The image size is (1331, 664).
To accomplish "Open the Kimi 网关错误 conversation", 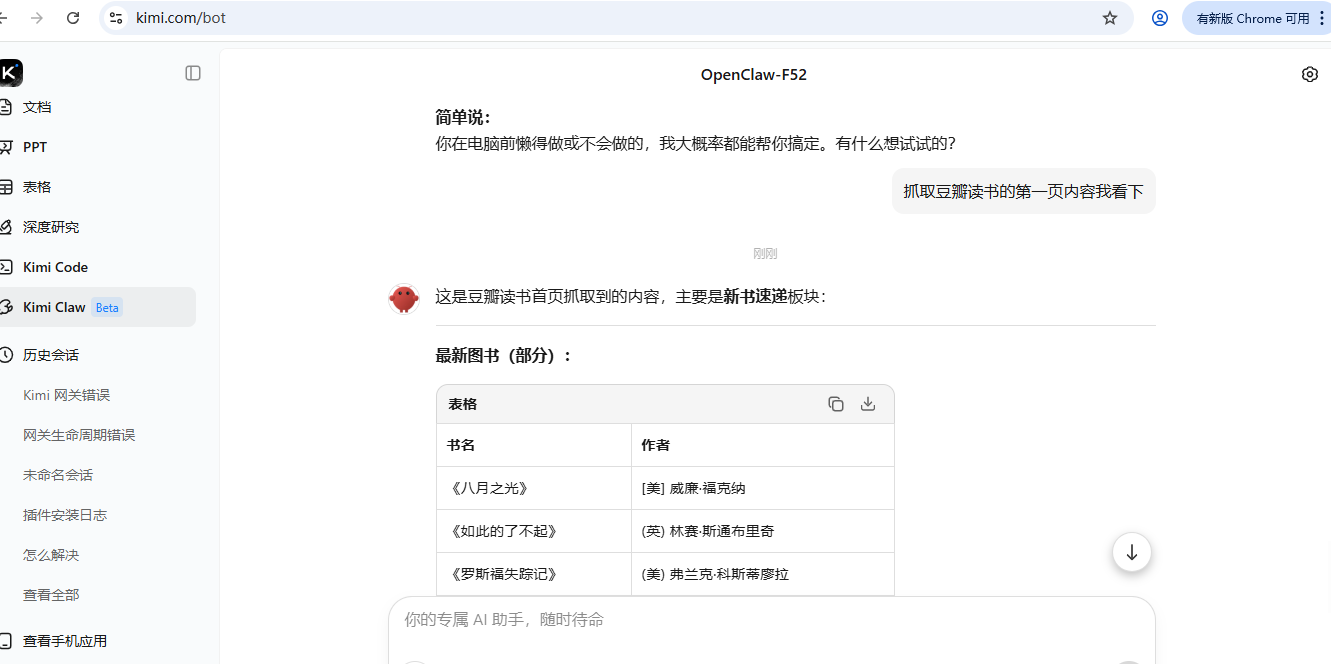I will point(66,395).
